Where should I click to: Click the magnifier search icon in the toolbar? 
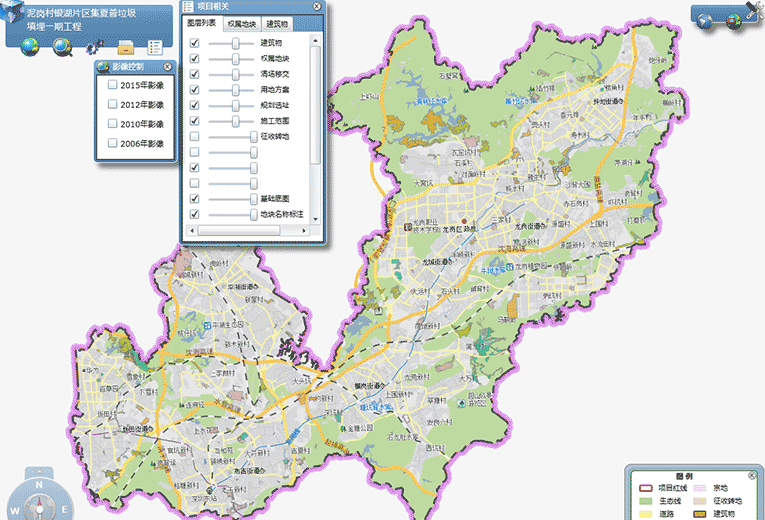pyautogui.click(x=62, y=46)
